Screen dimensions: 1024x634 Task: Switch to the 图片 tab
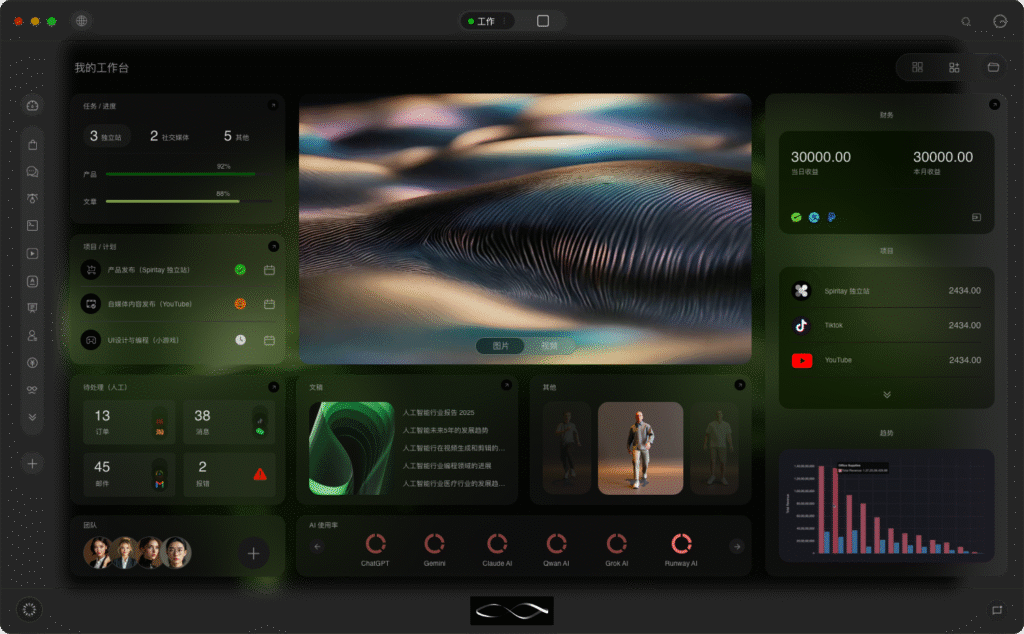[x=500, y=345]
